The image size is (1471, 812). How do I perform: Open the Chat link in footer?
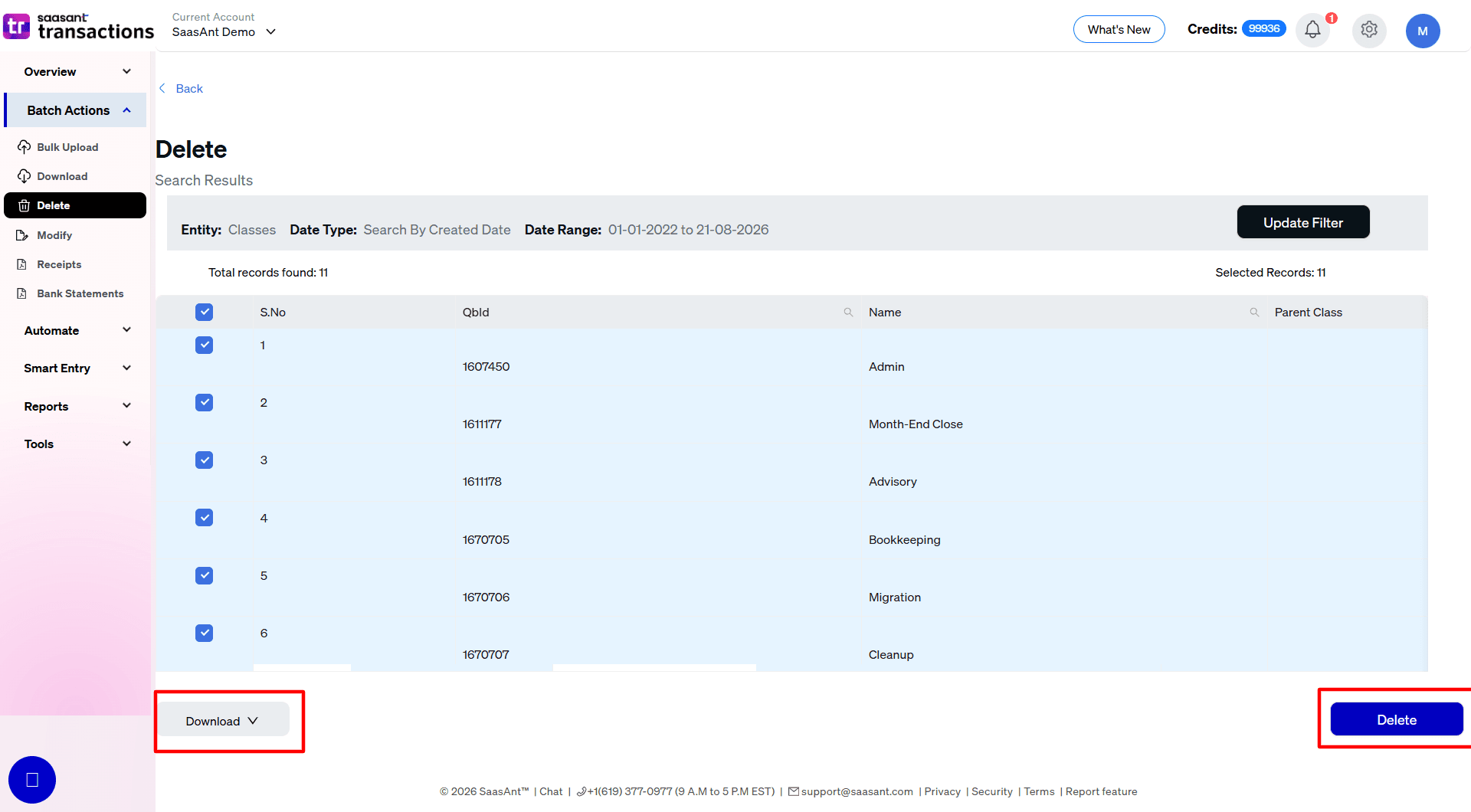point(551,791)
